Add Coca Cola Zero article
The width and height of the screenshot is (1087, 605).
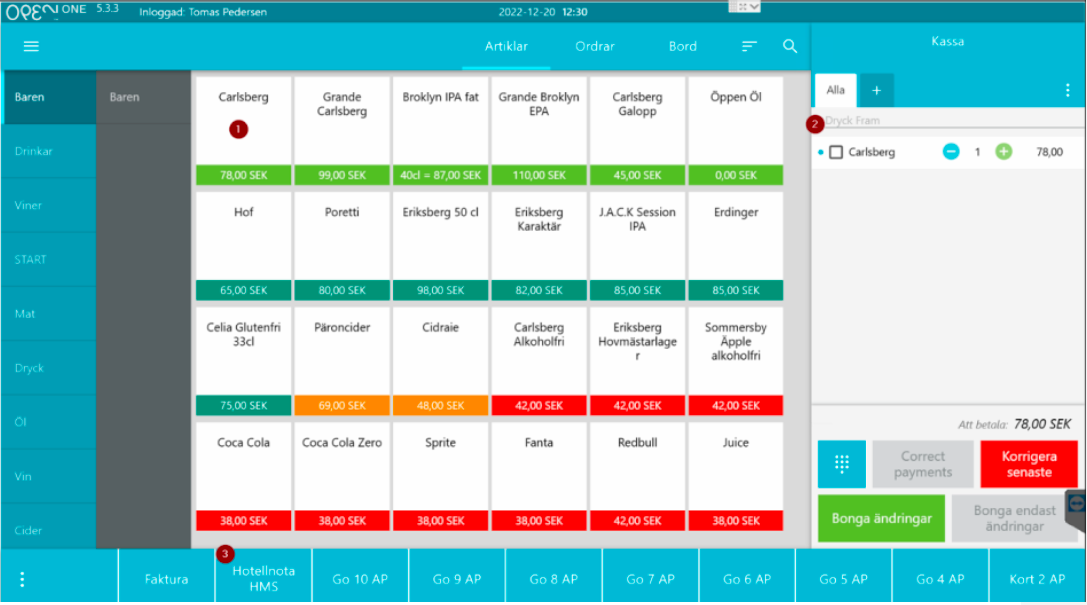(x=342, y=476)
